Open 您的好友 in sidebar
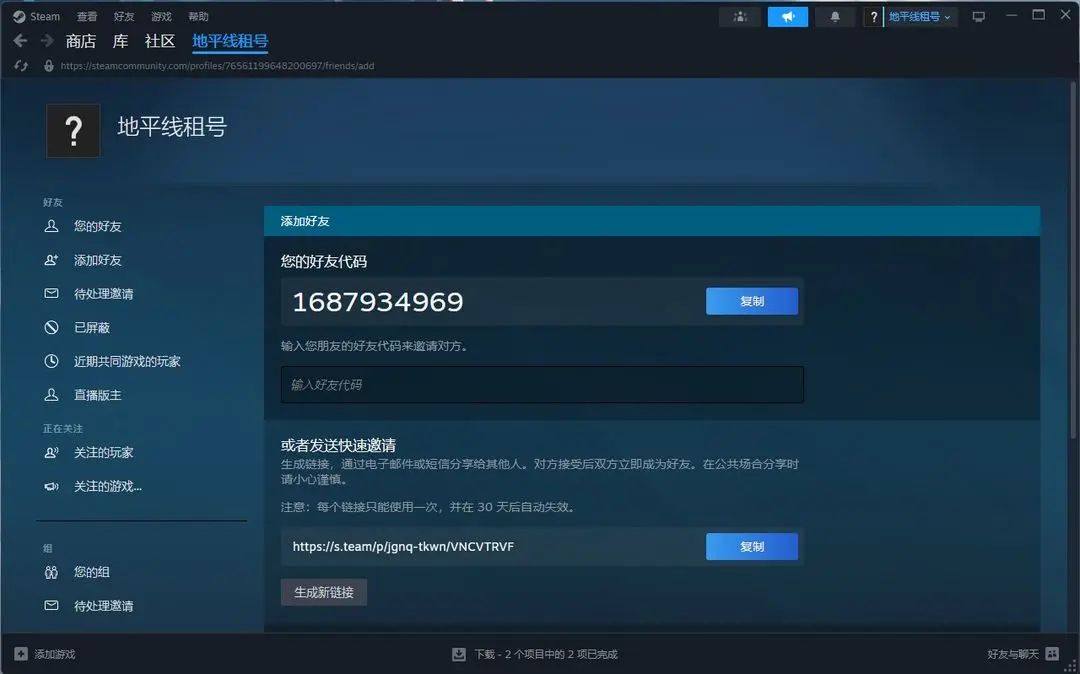The height and width of the screenshot is (674, 1080). 98,226
